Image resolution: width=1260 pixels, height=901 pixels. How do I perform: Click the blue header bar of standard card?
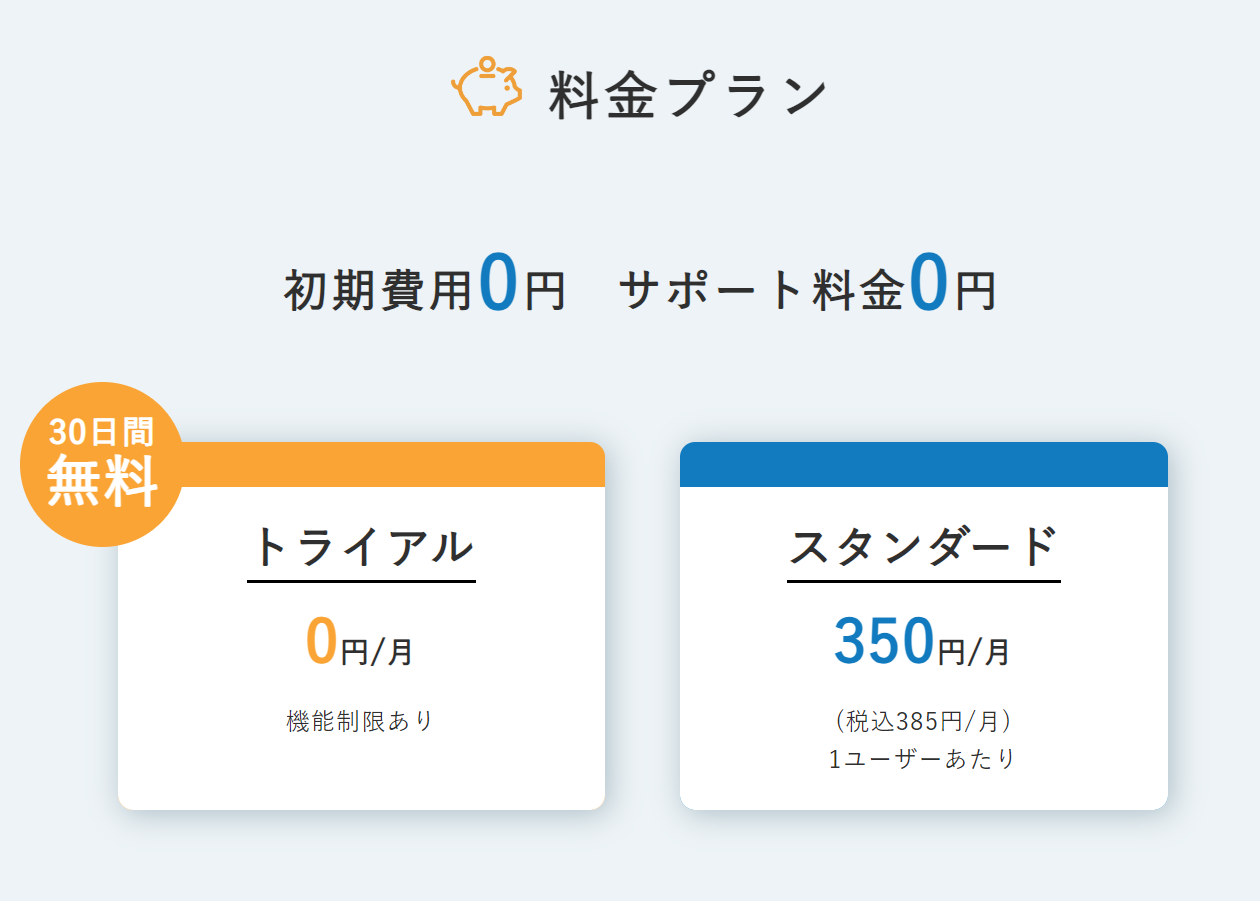click(x=923, y=465)
